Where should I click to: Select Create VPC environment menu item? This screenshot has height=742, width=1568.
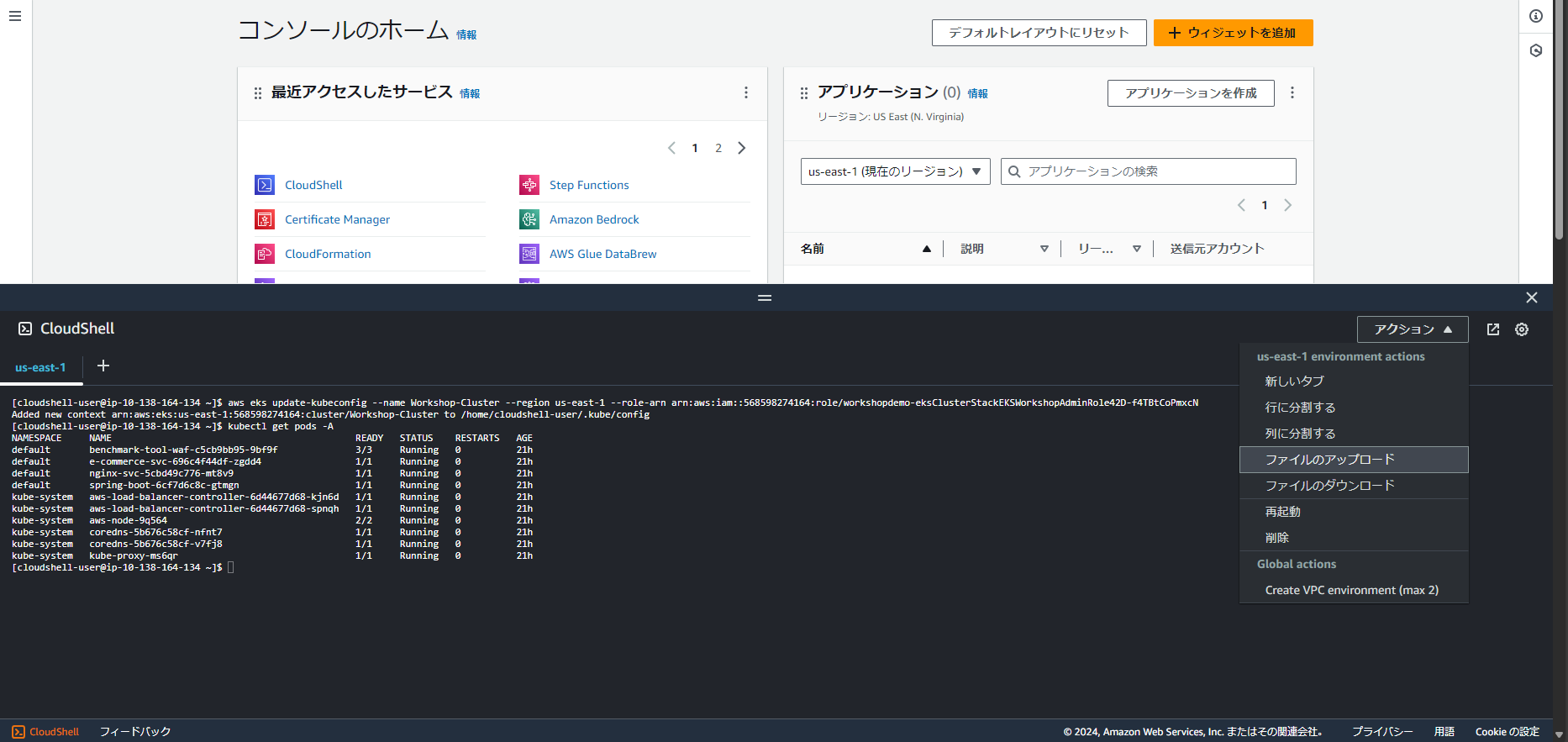click(1354, 590)
